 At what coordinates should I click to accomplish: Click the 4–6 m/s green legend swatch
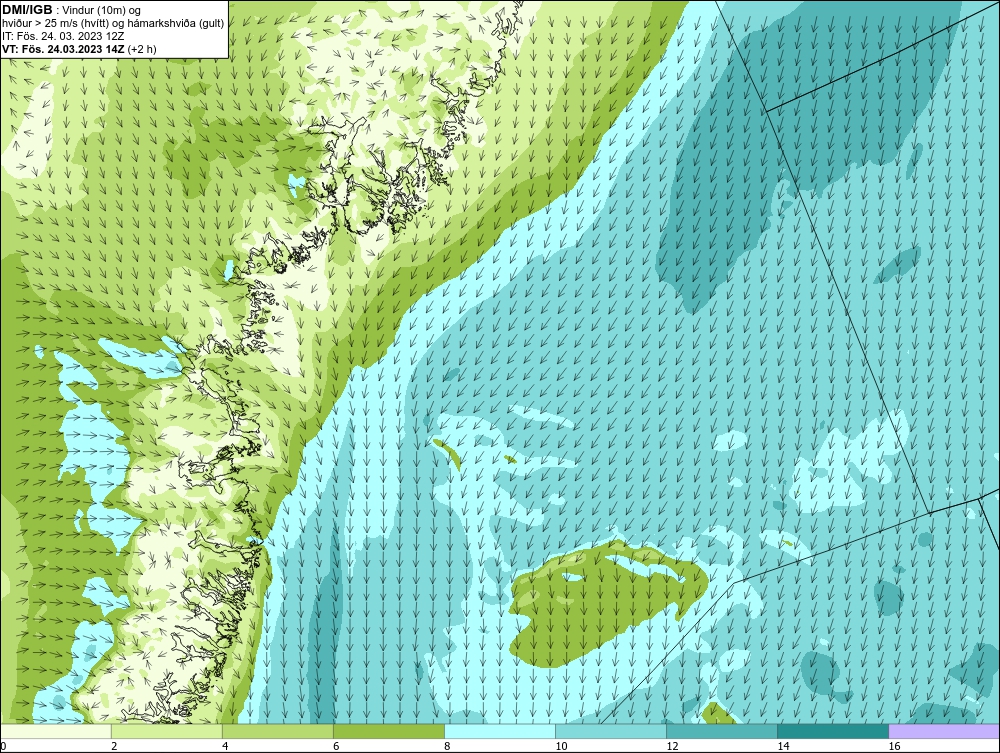click(278, 731)
